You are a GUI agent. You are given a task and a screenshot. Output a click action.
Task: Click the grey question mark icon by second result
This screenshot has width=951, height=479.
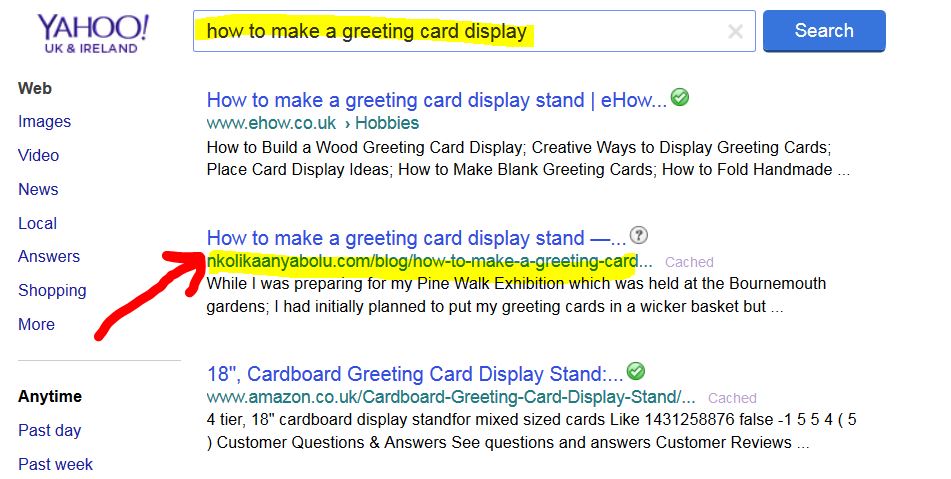(639, 235)
